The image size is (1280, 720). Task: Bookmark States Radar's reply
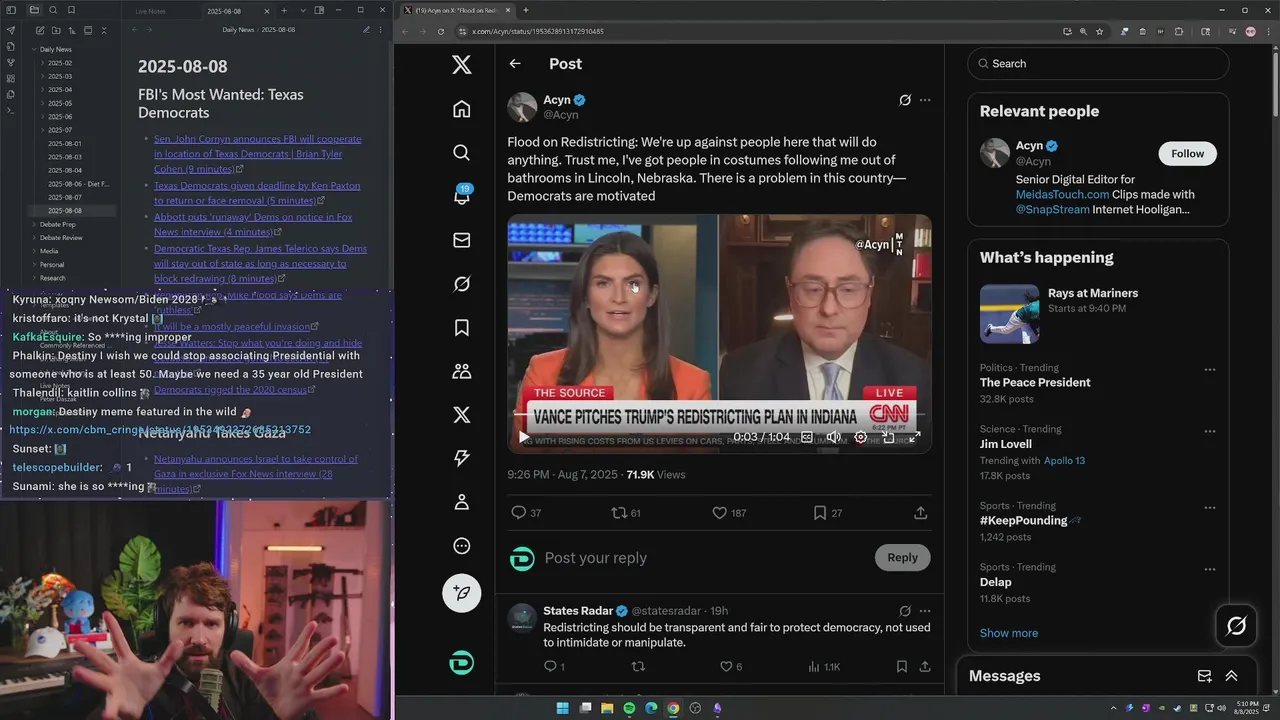[x=902, y=666]
